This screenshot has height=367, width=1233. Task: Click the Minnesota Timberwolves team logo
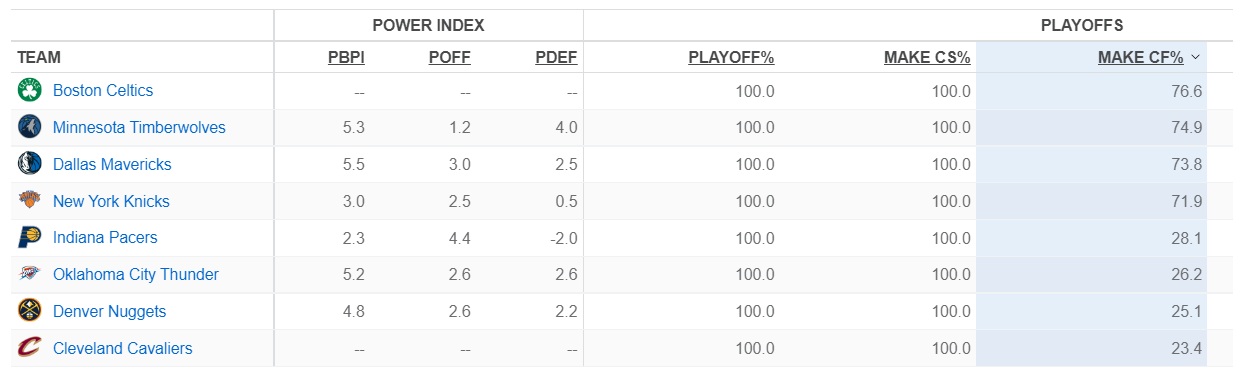click(x=29, y=127)
